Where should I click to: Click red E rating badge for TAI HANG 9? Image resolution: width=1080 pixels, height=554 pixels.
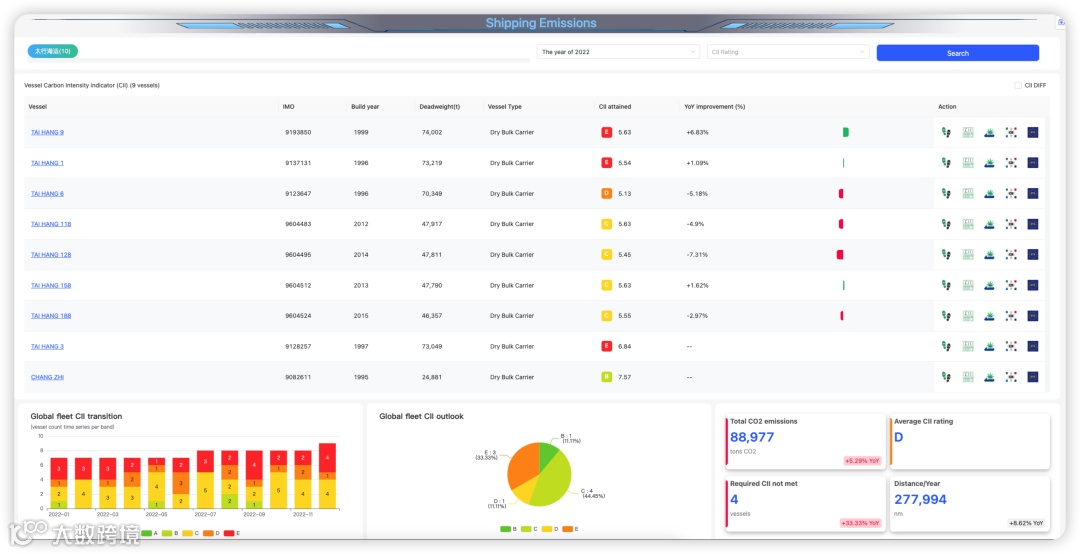[x=607, y=132]
